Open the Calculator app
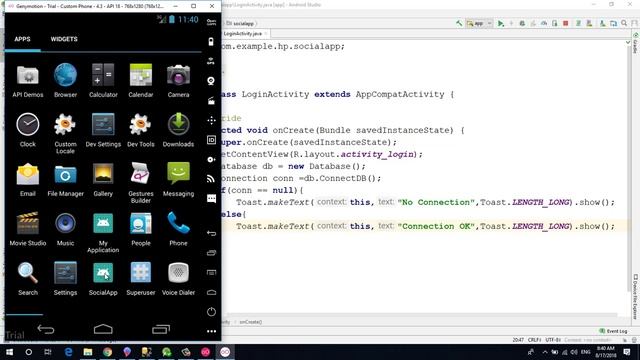This screenshot has width=640, height=360. coord(103,81)
